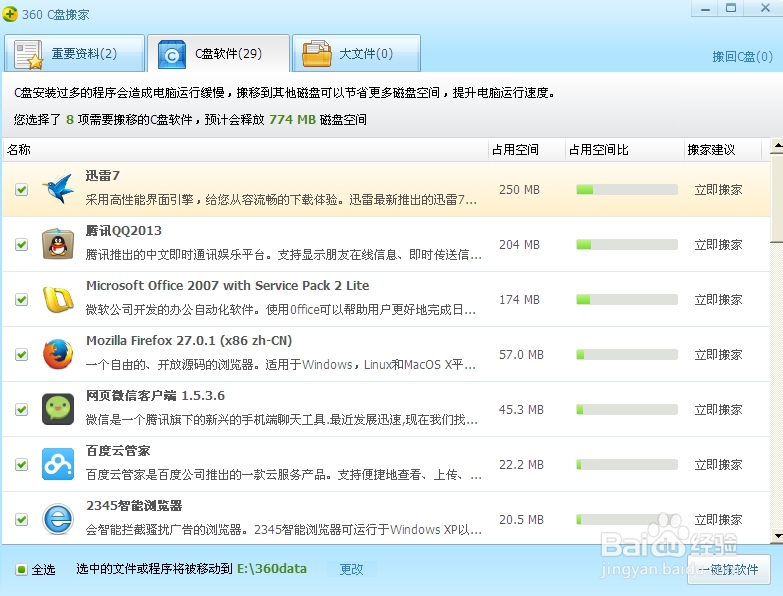The image size is (783, 596).
Task: Click the Microsoft Office 2007 yellow icon
Action: pos(58,299)
